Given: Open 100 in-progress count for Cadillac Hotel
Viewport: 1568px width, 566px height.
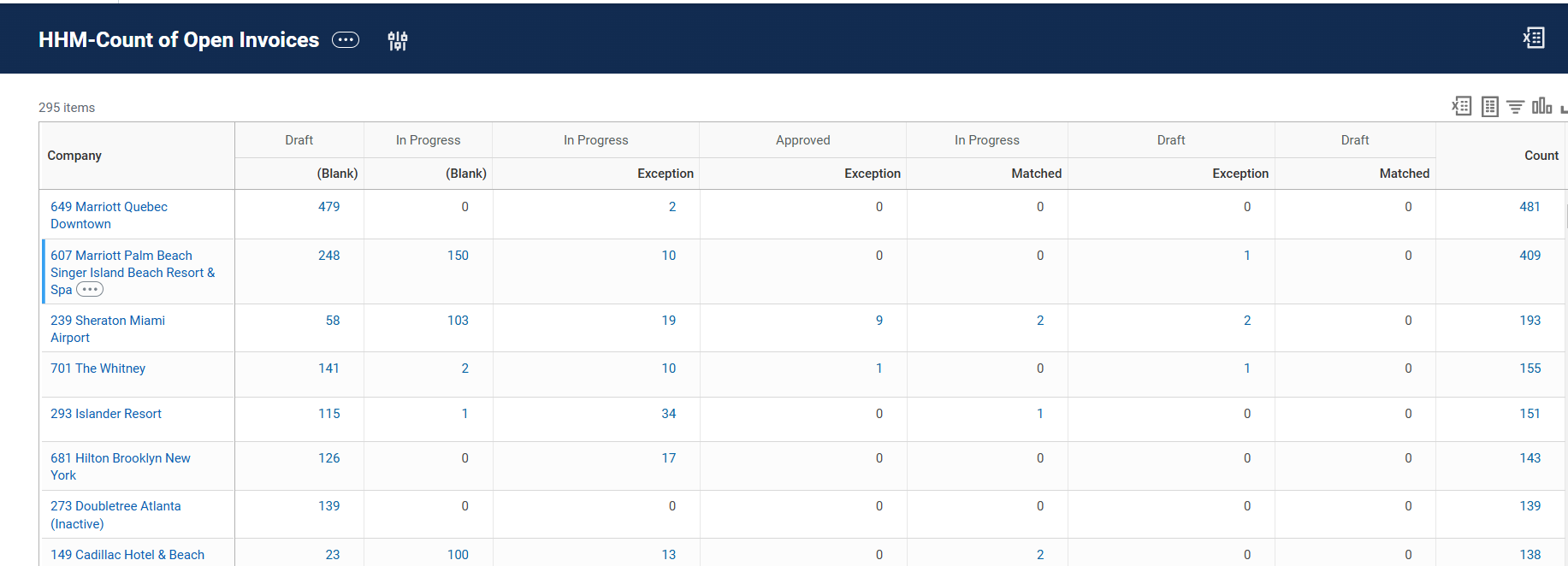Looking at the screenshot, I should click(459, 555).
